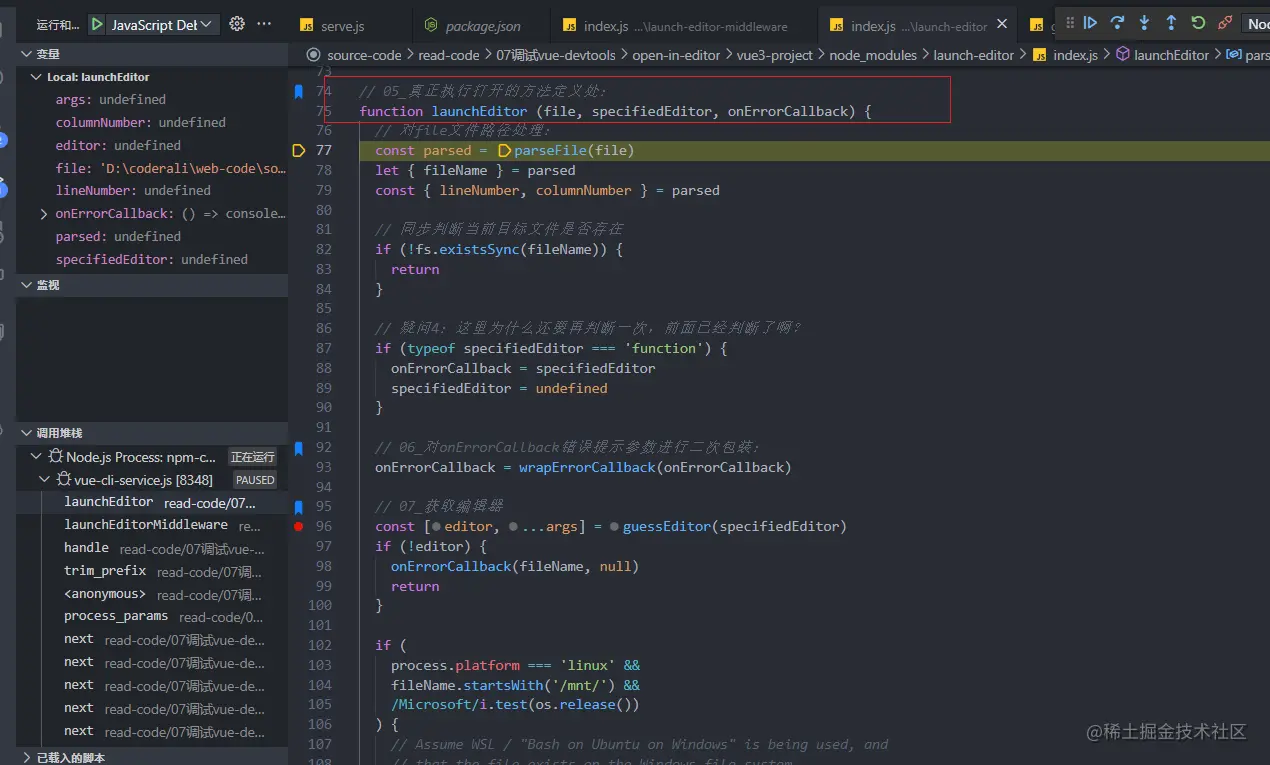Image resolution: width=1270 pixels, height=765 pixels.
Task: Click the specifiedEditor: undefined variable
Action: click(152, 260)
